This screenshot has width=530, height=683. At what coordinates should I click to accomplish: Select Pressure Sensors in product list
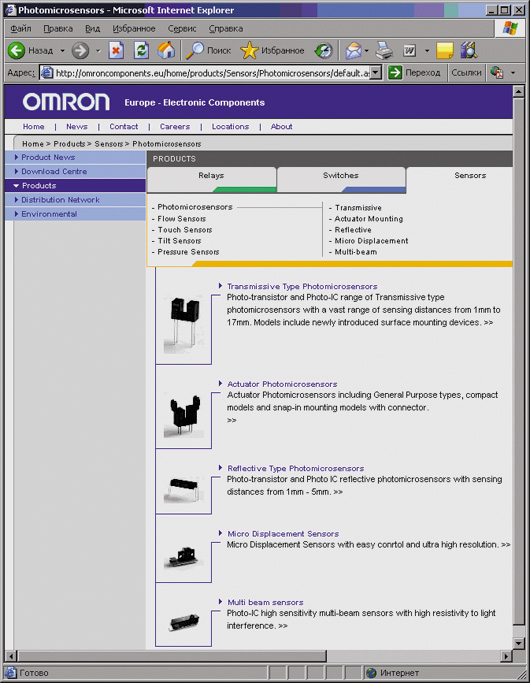click(x=188, y=252)
